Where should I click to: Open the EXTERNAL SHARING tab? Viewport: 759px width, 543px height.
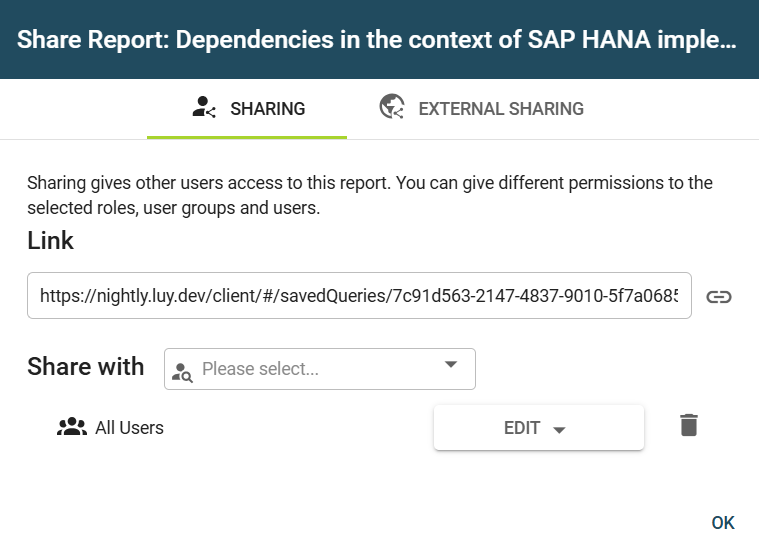click(500, 109)
